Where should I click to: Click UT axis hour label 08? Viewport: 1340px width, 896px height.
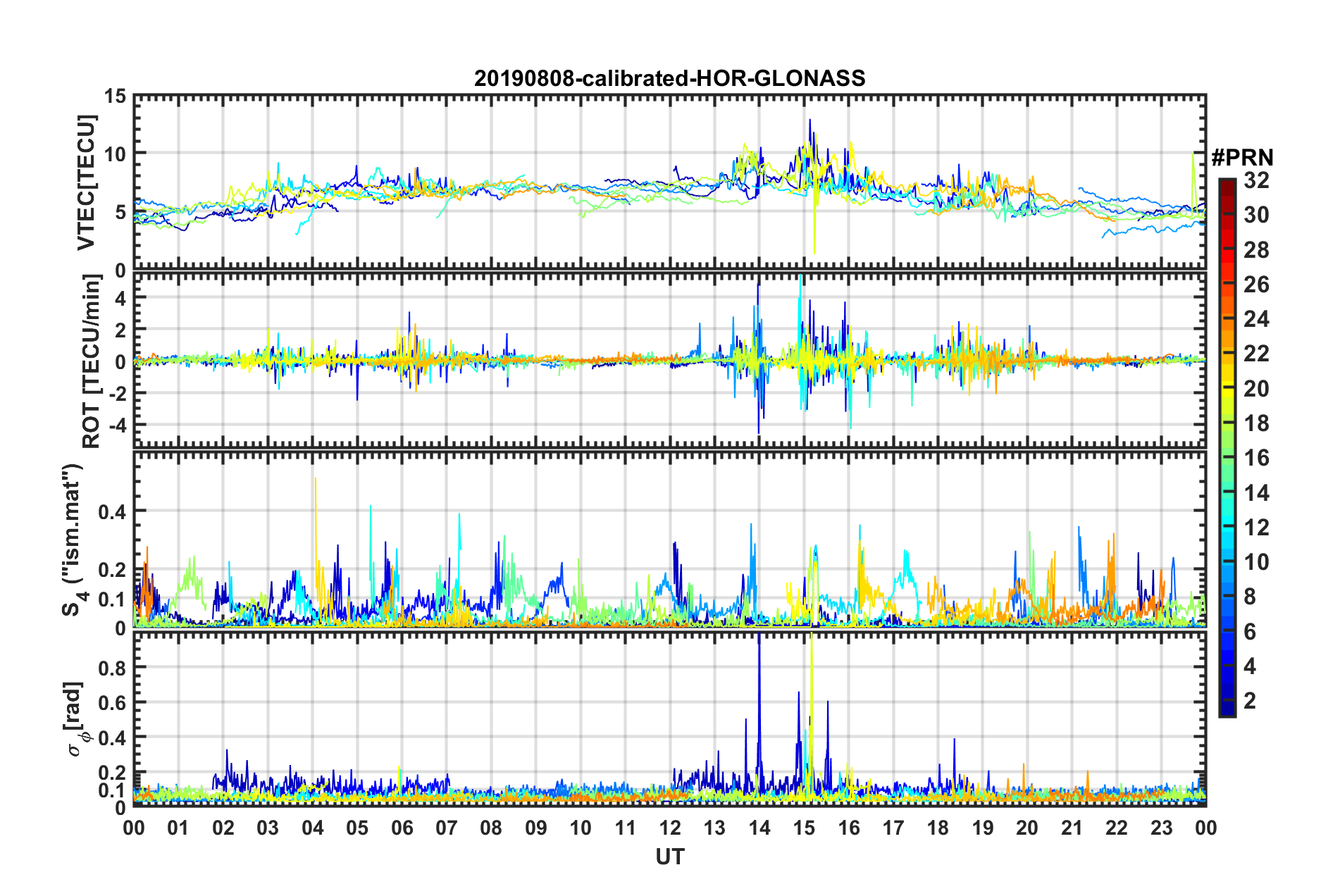point(491,828)
